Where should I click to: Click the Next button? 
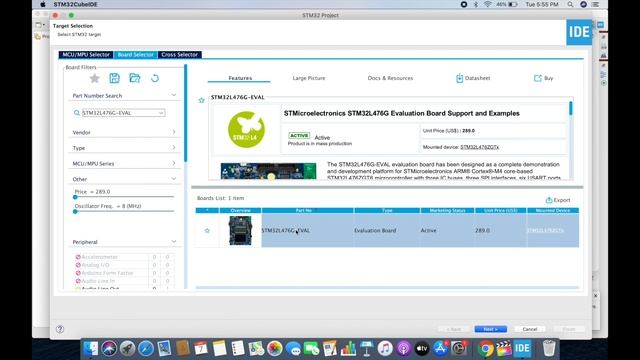[x=491, y=329]
